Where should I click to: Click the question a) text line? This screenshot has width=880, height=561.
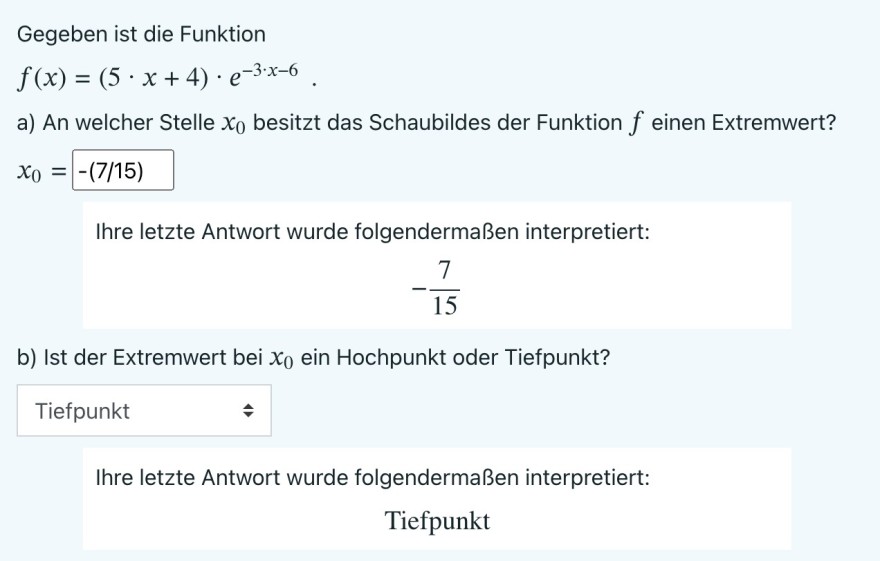(x=427, y=122)
